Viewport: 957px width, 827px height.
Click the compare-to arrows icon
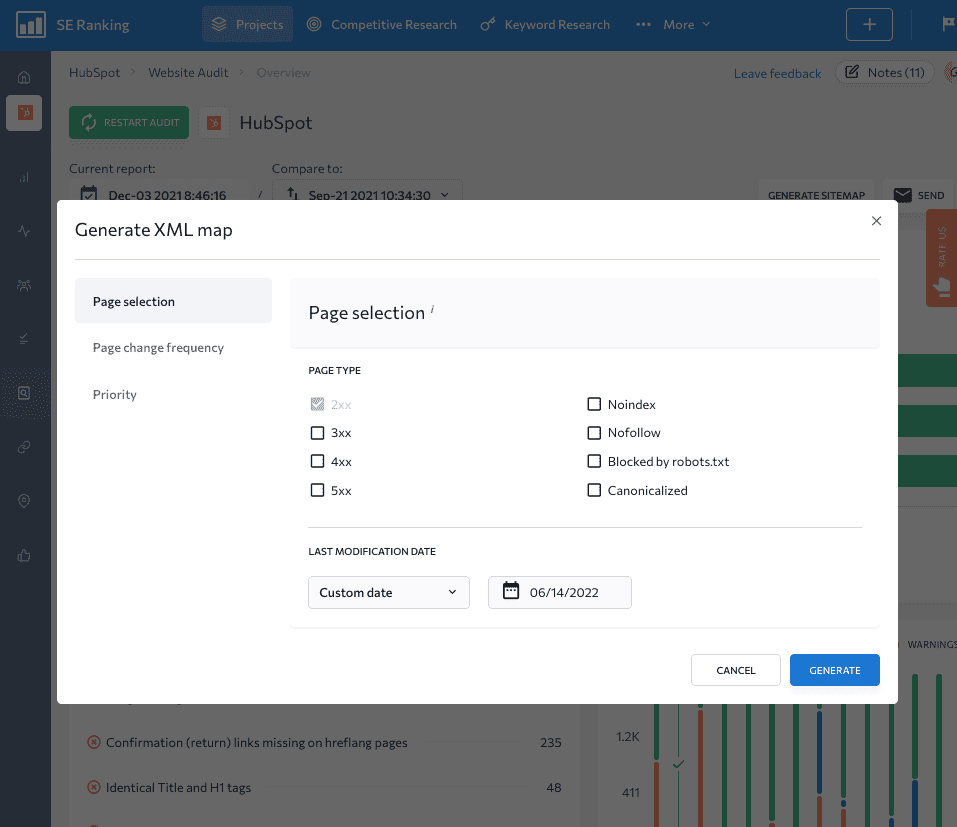[293, 193]
